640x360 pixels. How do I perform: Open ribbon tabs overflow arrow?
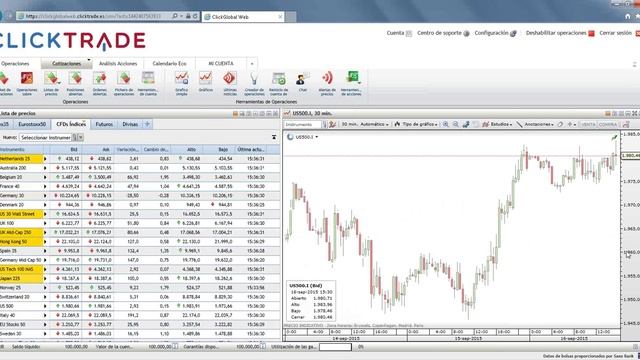(x=252, y=64)
